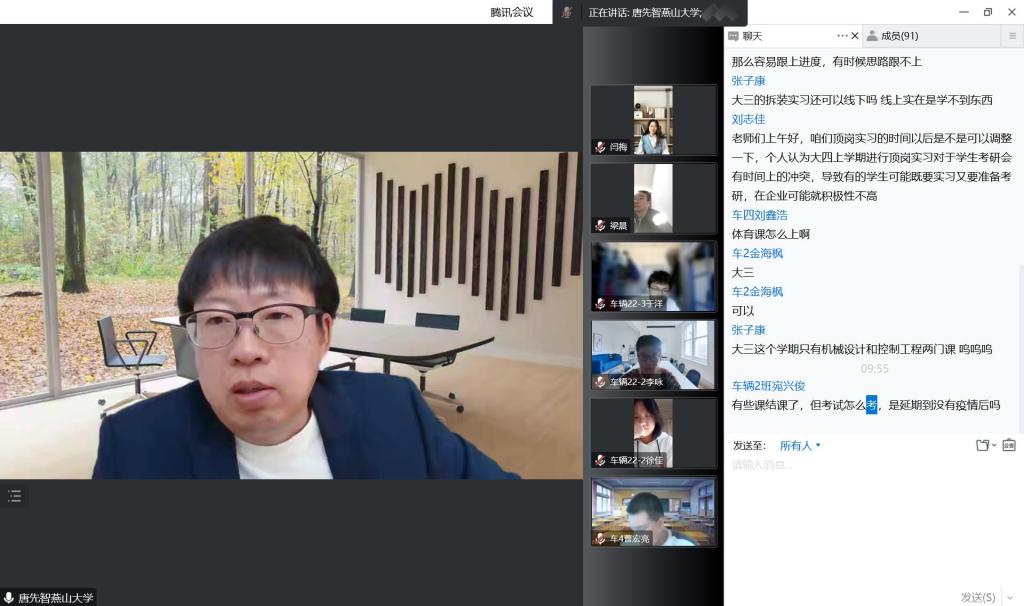Viewport: 1024px width, 606px height.
Task: Select 梁晨's video thumbnail
Action: coord(654,198)
